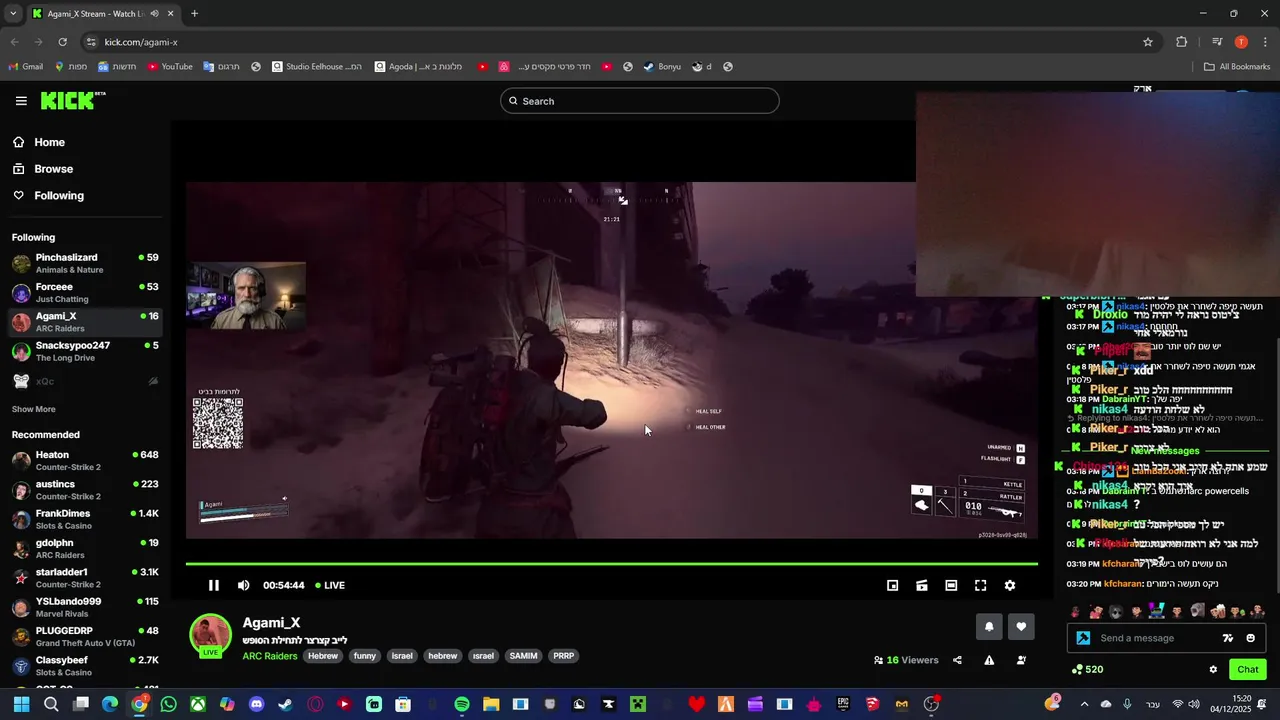Open player settings gear
Image resolution: width=1280 pixels, height=720 pixels.
(x=1010, y=586)
